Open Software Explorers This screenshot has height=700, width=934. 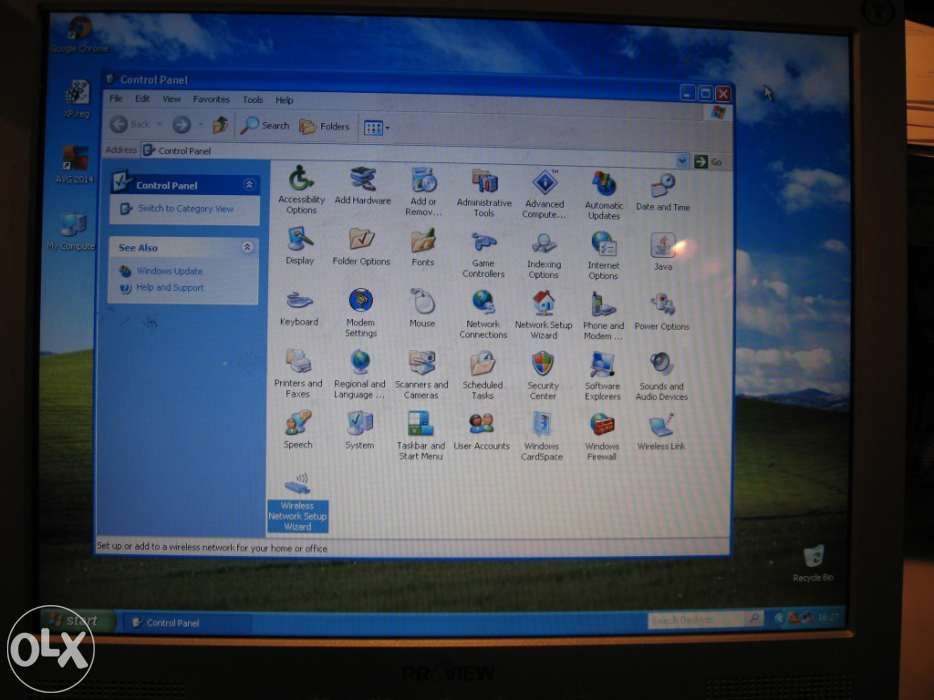click(602, 376)
